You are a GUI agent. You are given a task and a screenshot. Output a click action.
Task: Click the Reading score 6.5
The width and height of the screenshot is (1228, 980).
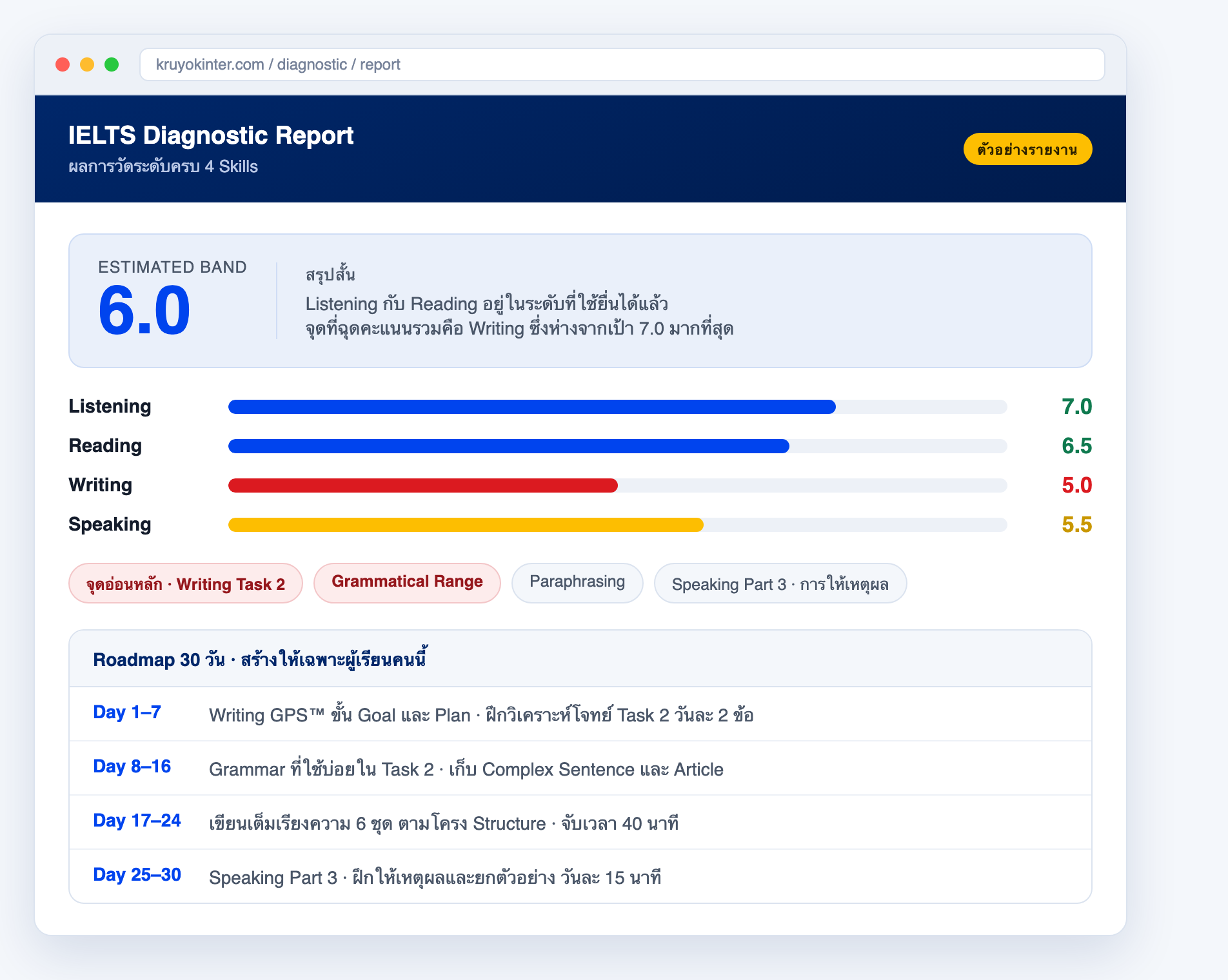[1076, 446]
